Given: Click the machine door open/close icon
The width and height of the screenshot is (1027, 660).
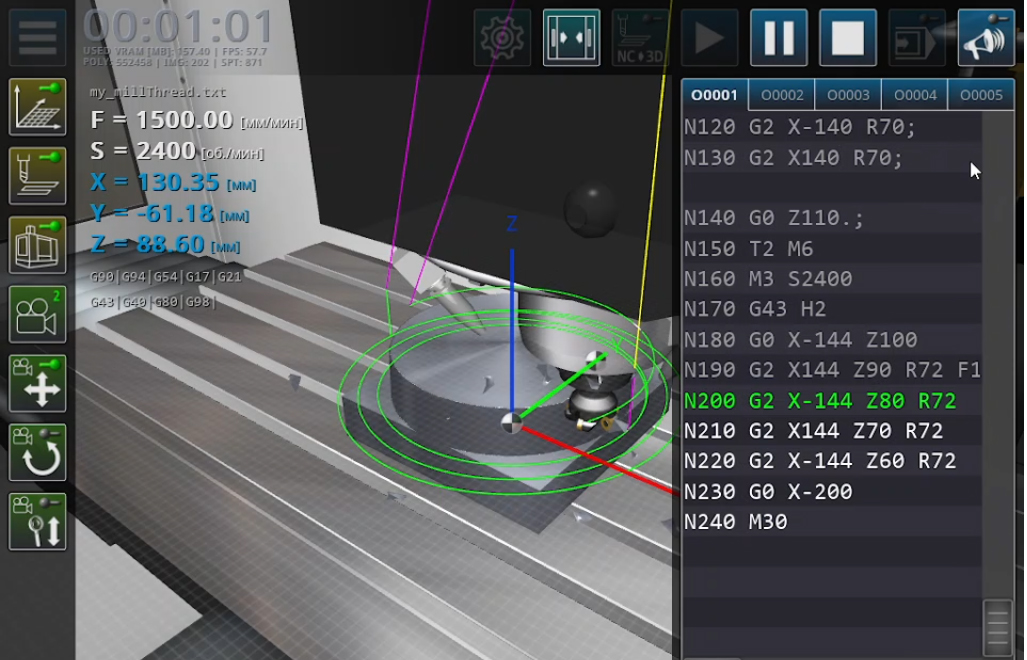Looking at the screenshot, I should (572, 38).
